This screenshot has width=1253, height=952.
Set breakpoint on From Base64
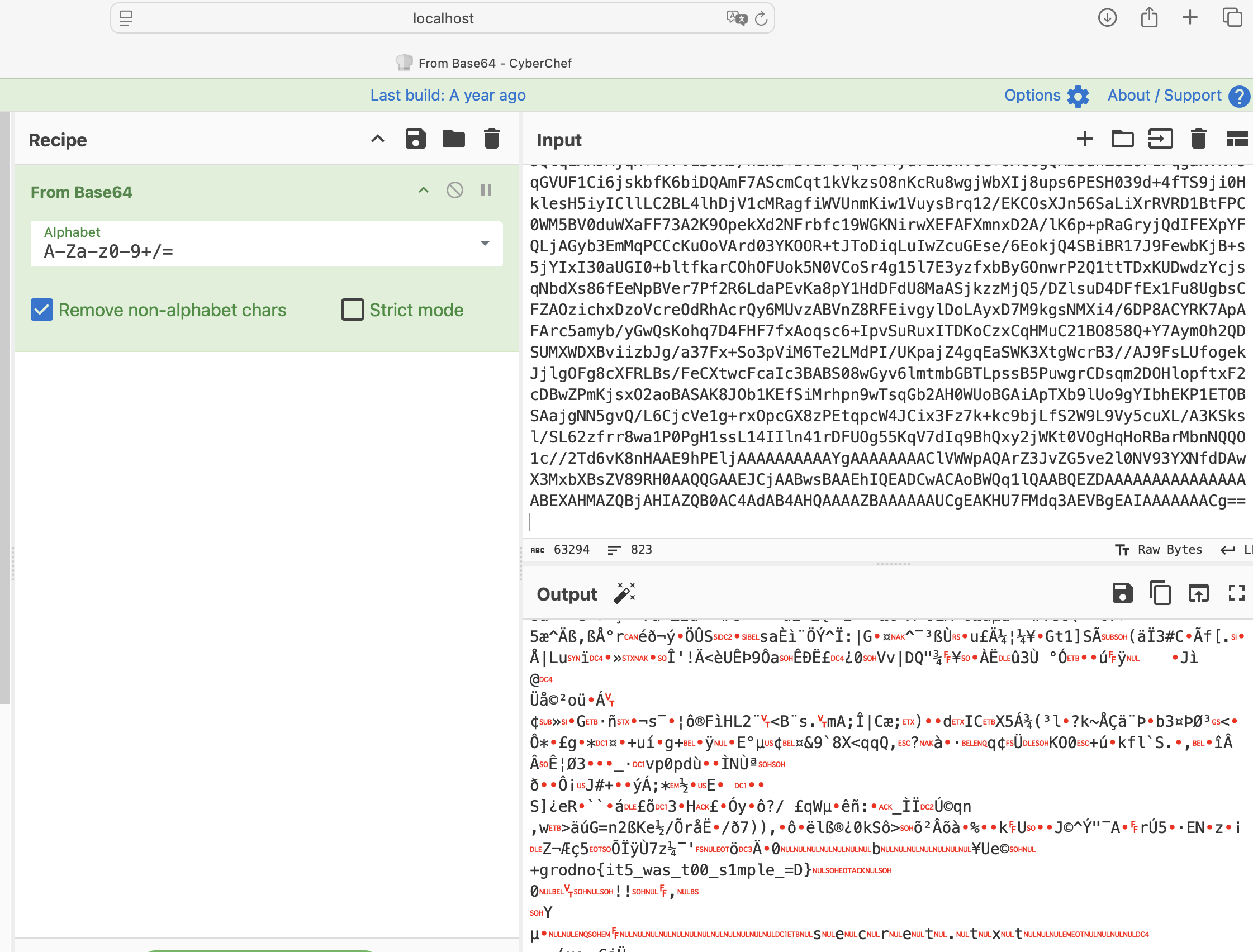pos(486,191)
